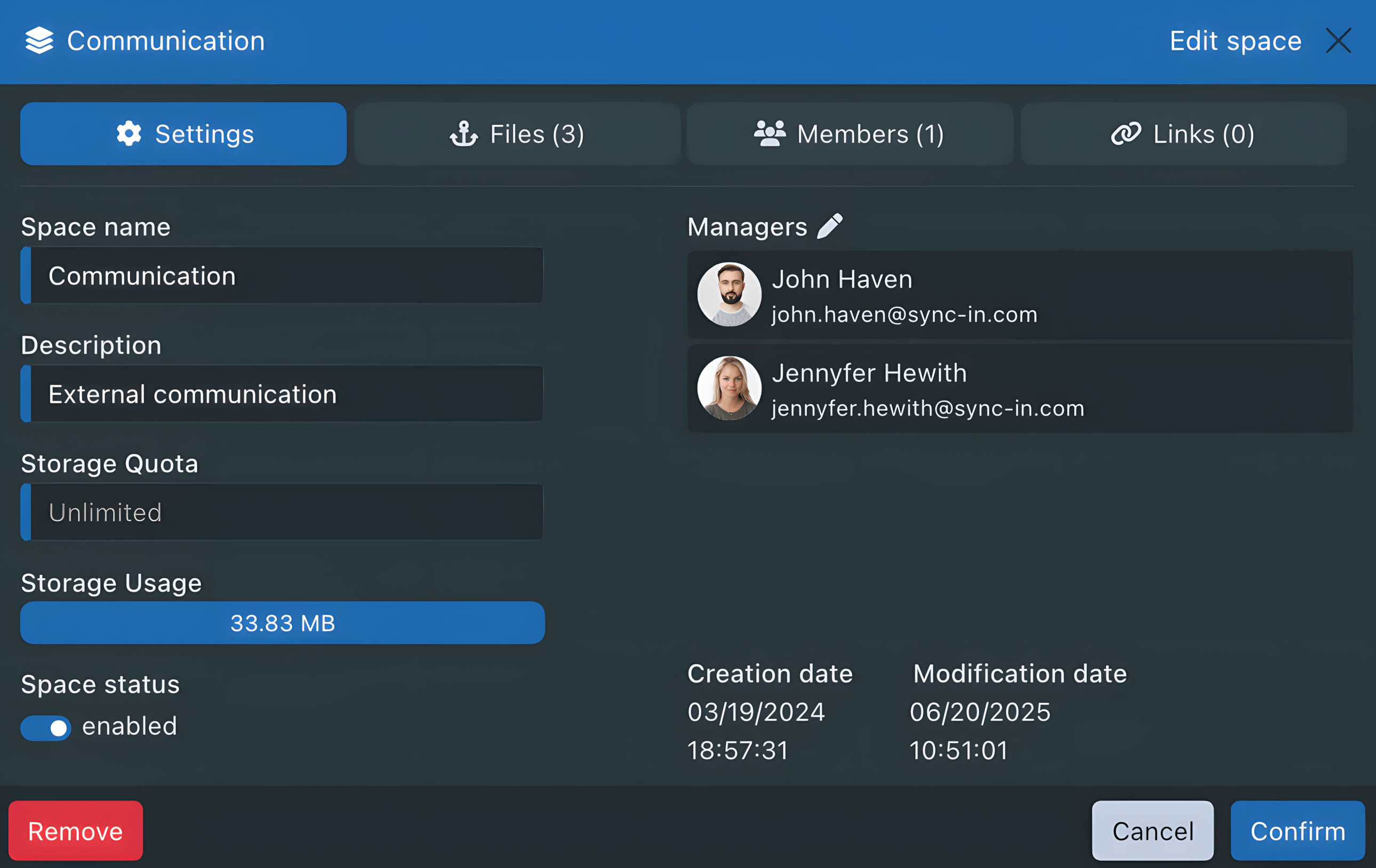
Task: Click the pencil icon next to Managers
Action: (830, 226)
